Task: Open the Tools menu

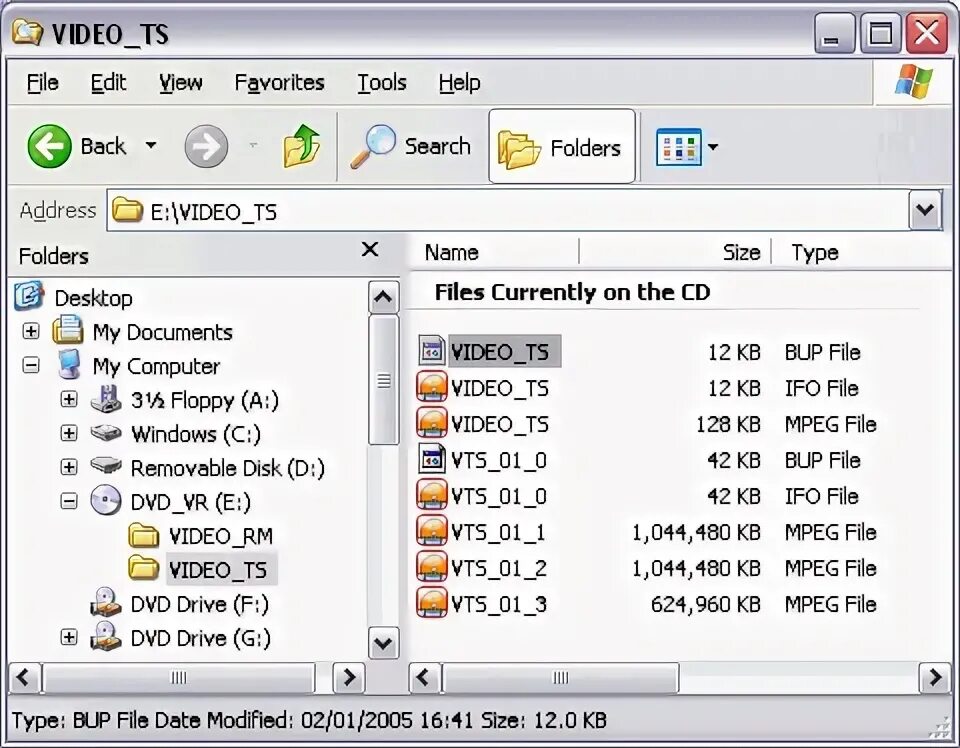Action: [381, 82]
